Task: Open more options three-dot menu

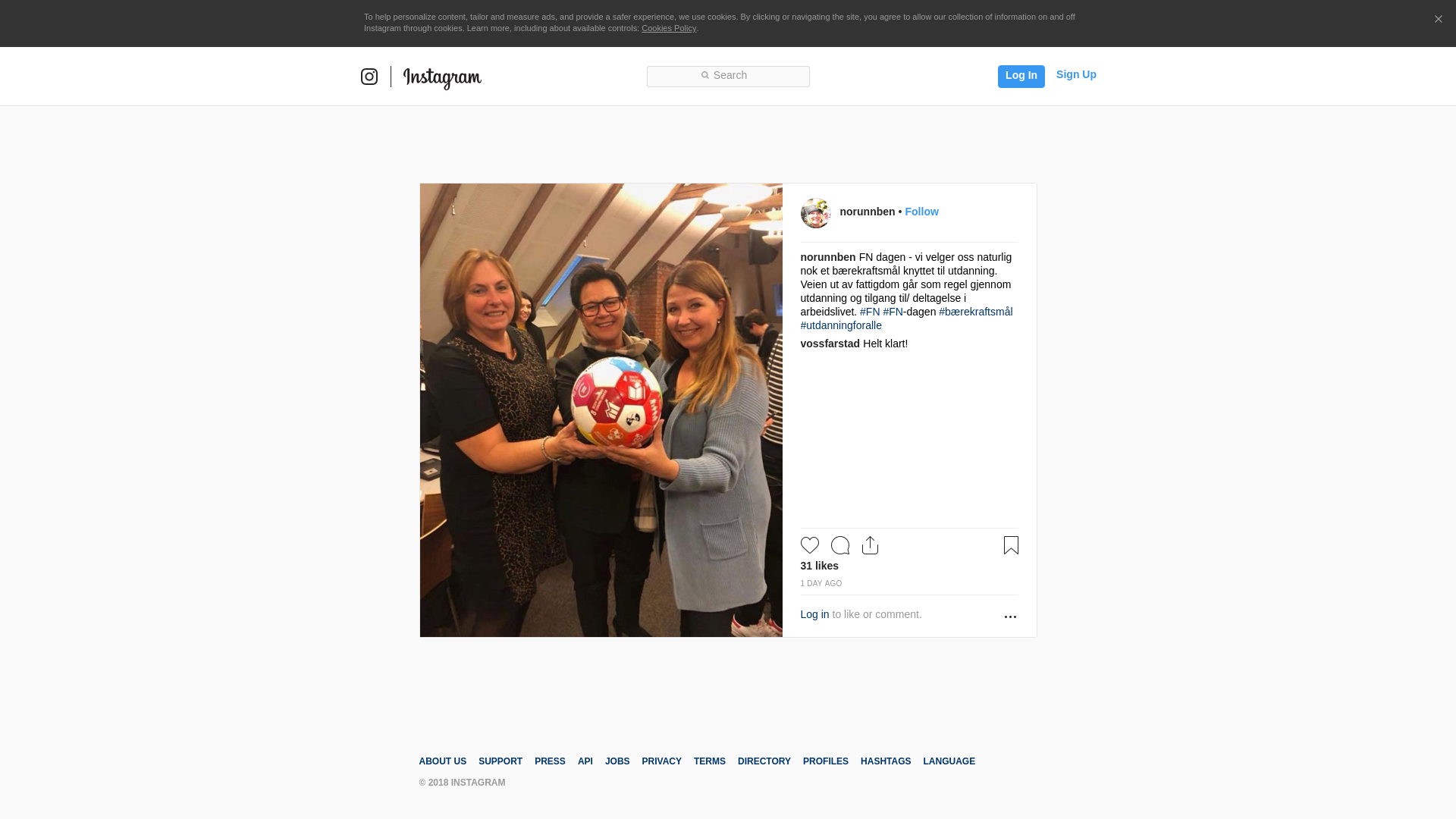Action: 1010,617
